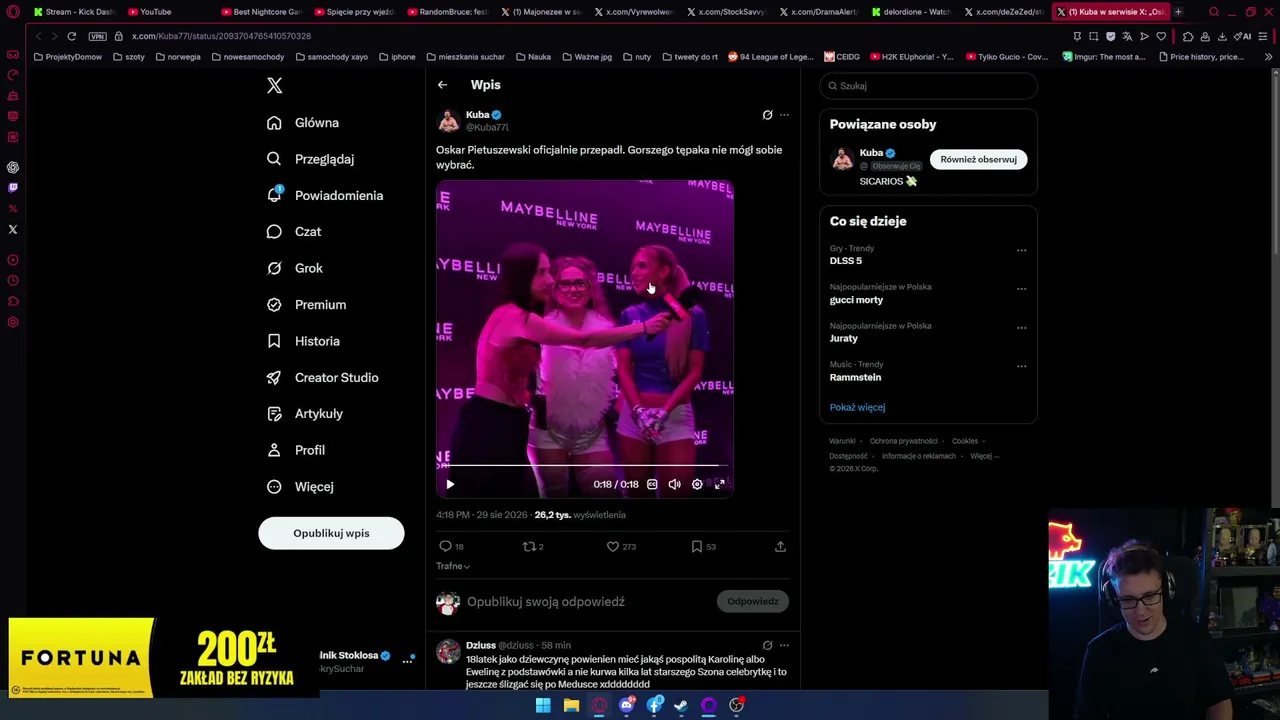Open Przeglądaj search in the sidebar
The height and width of the screenshot is (720, 1280).
310,159
